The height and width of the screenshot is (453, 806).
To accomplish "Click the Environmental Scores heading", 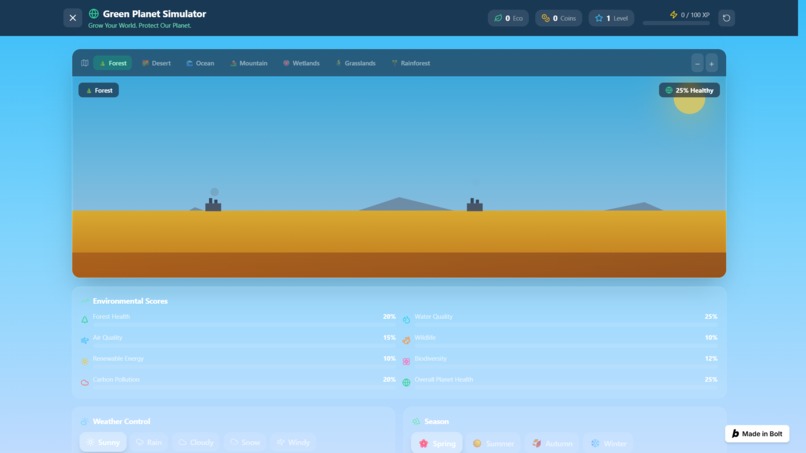I will coord(130,301).
